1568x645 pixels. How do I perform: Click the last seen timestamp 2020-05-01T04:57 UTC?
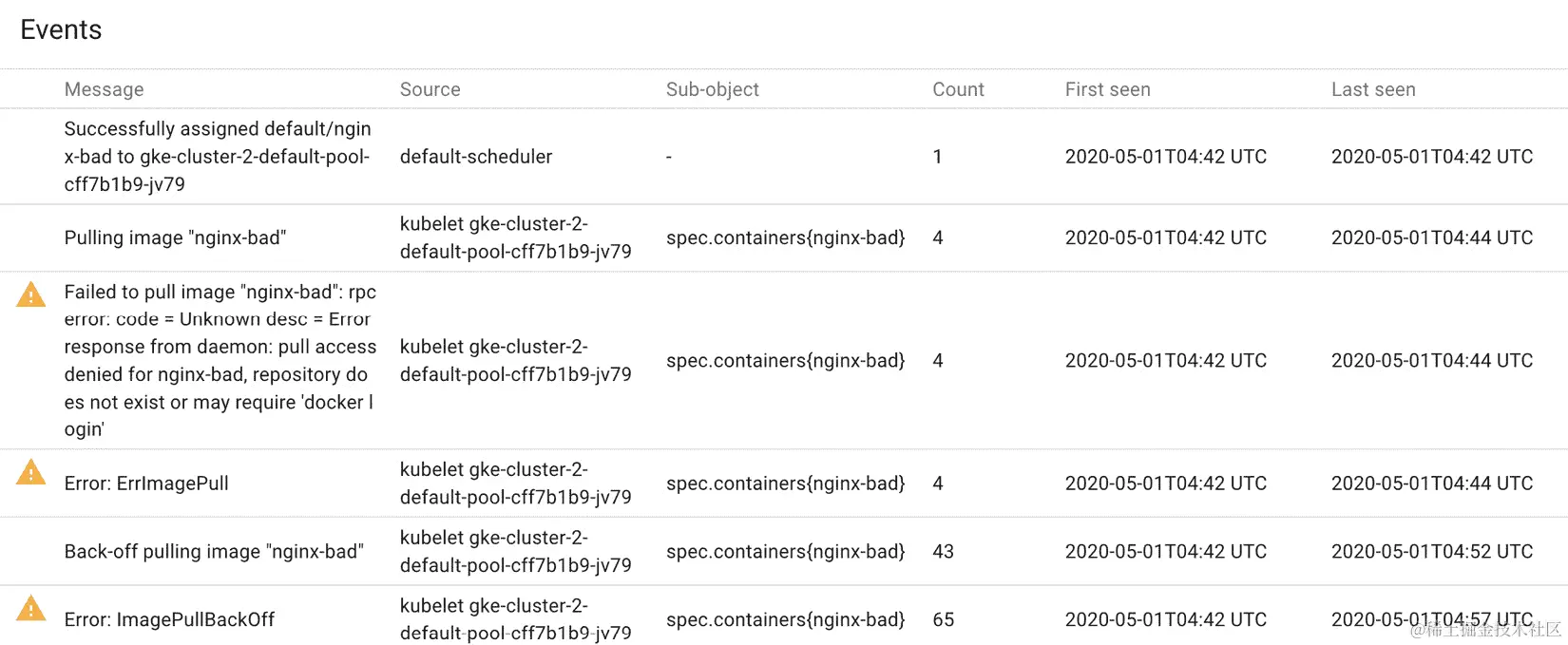pyautogui.click(x=1431, y=619)
